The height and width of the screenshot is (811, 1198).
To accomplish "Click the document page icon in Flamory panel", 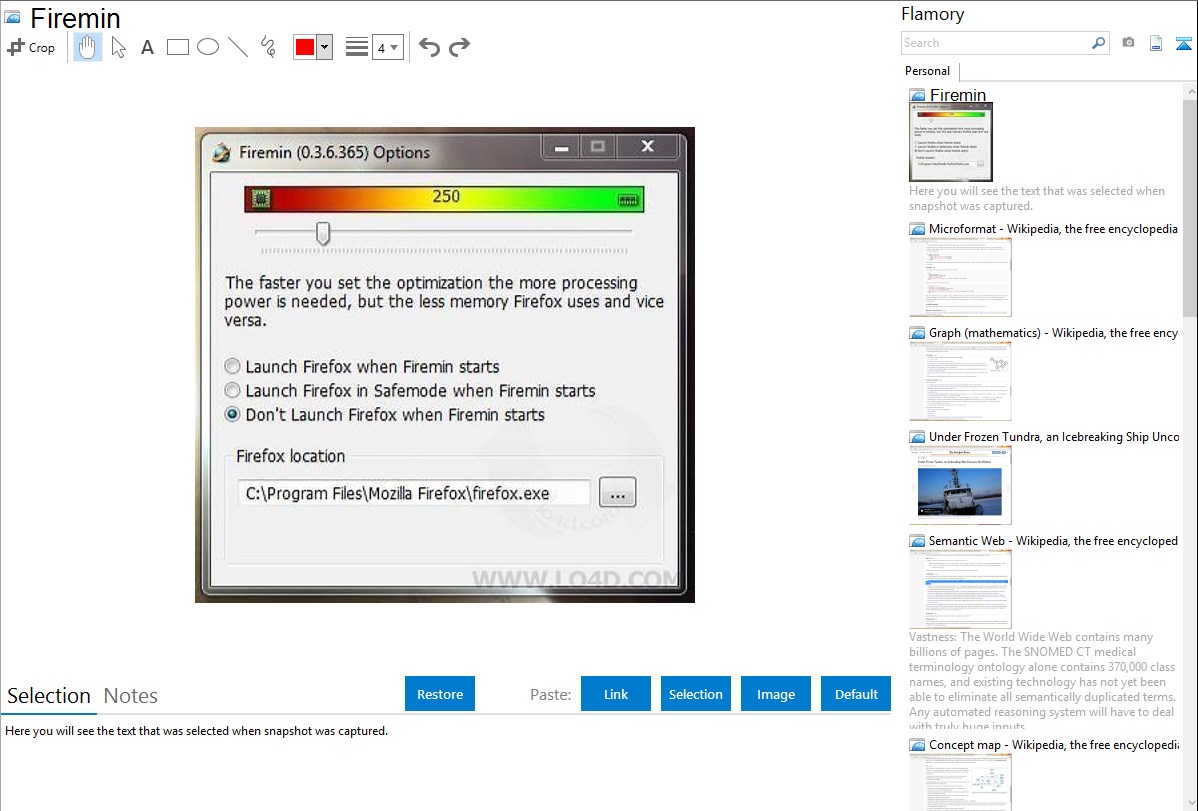I will point(1156,43).
